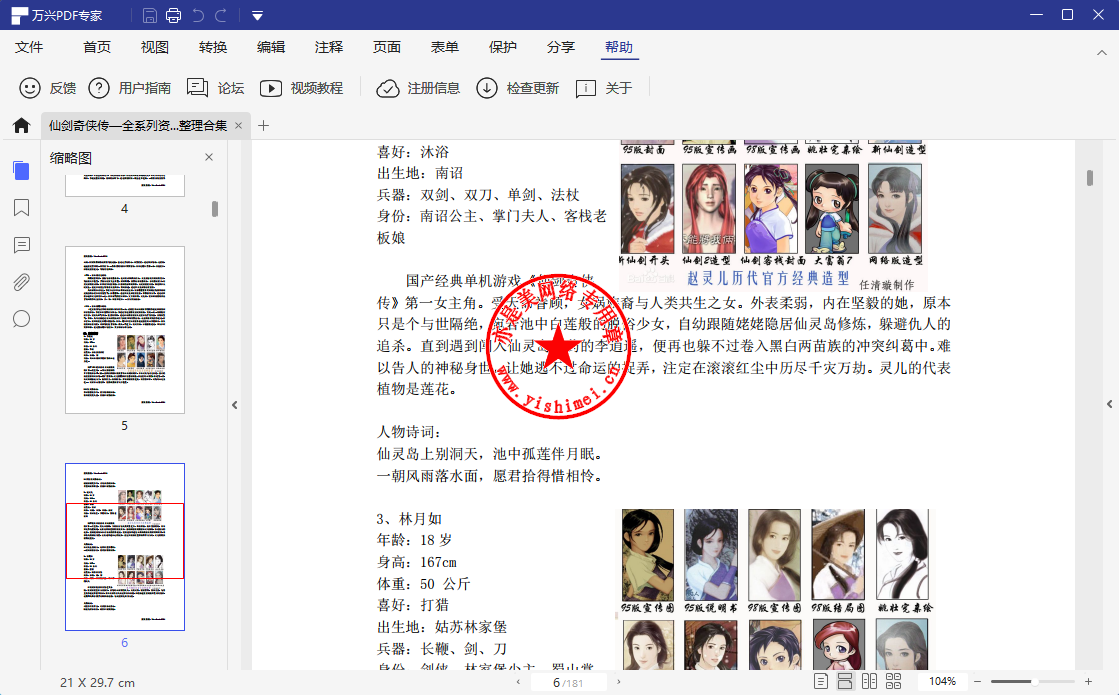Click the 反馈 feedback button
This screenshot has width=1119, height=695.
[x=48, y=88]
